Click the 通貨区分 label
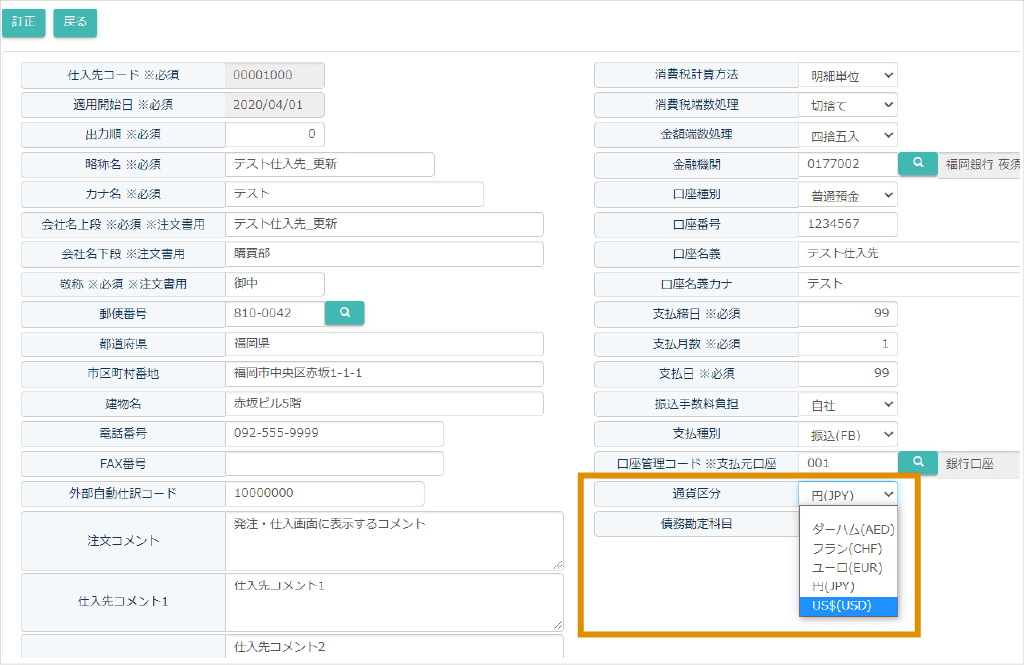 pyautogui.click(x=696, y=494)
